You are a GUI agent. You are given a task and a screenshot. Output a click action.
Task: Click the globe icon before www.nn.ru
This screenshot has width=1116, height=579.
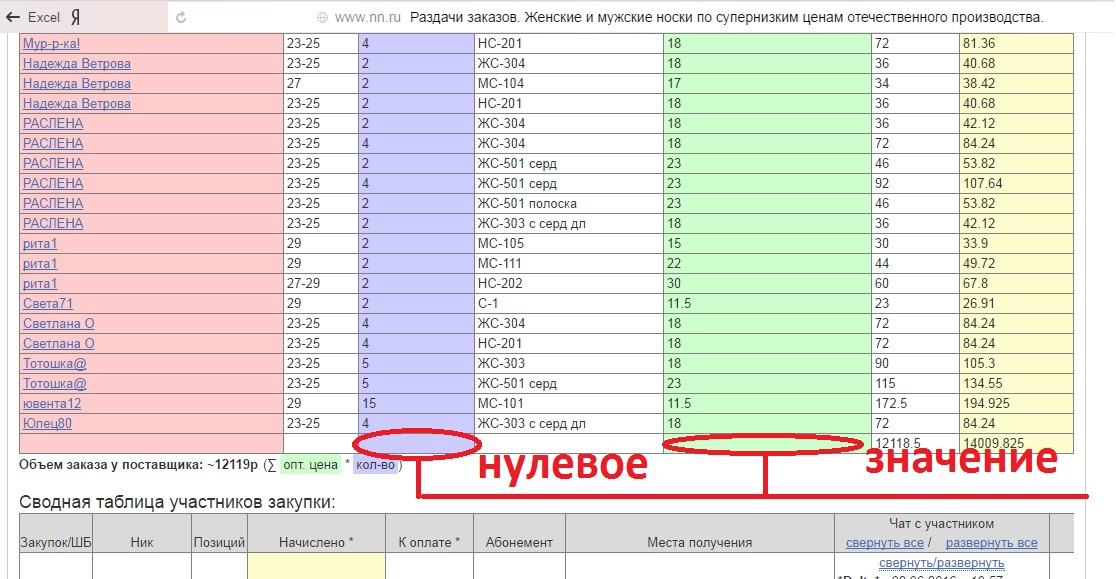(322, 17)
